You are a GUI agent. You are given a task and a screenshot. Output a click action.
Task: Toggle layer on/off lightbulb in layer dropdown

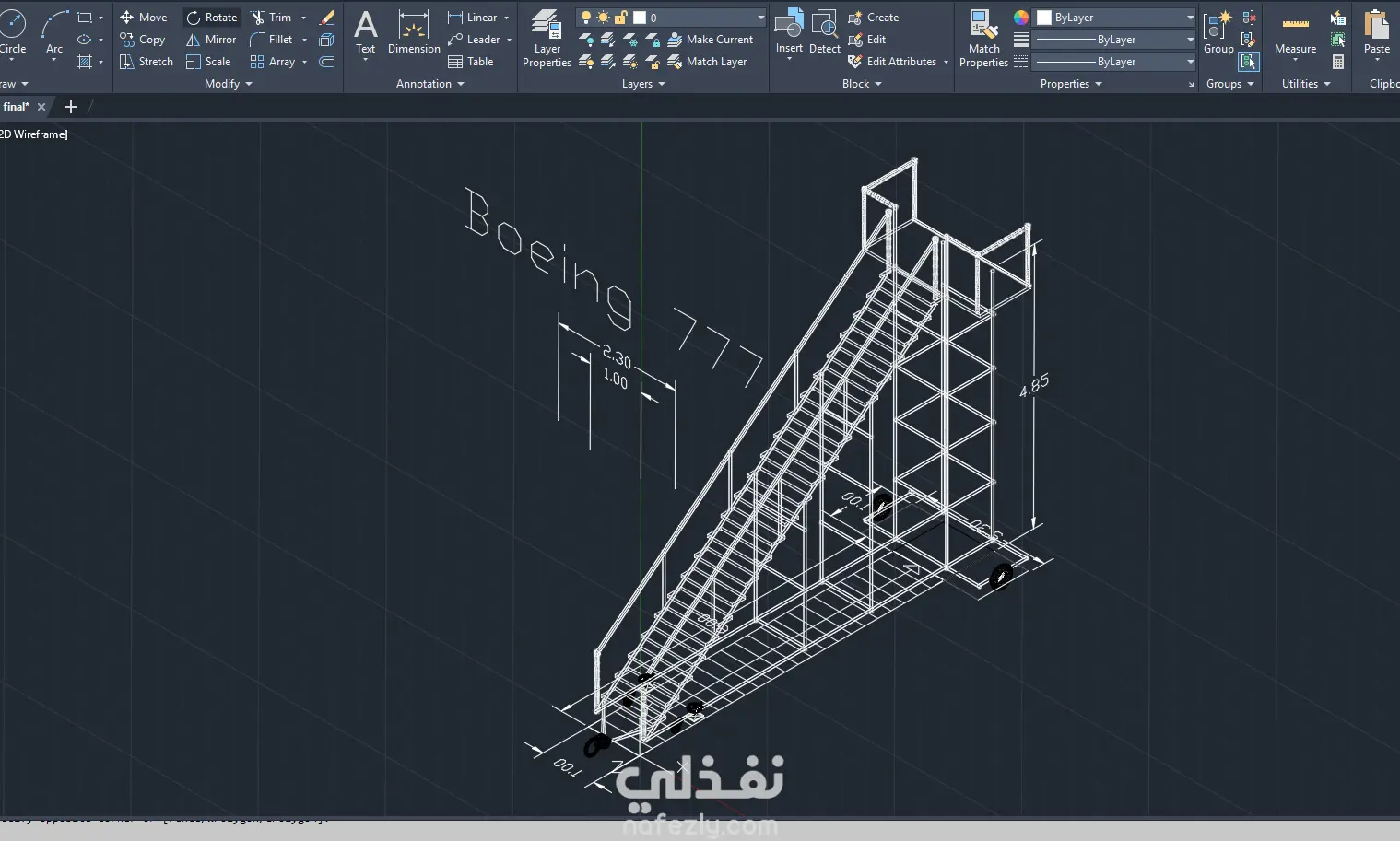(585, 18)
